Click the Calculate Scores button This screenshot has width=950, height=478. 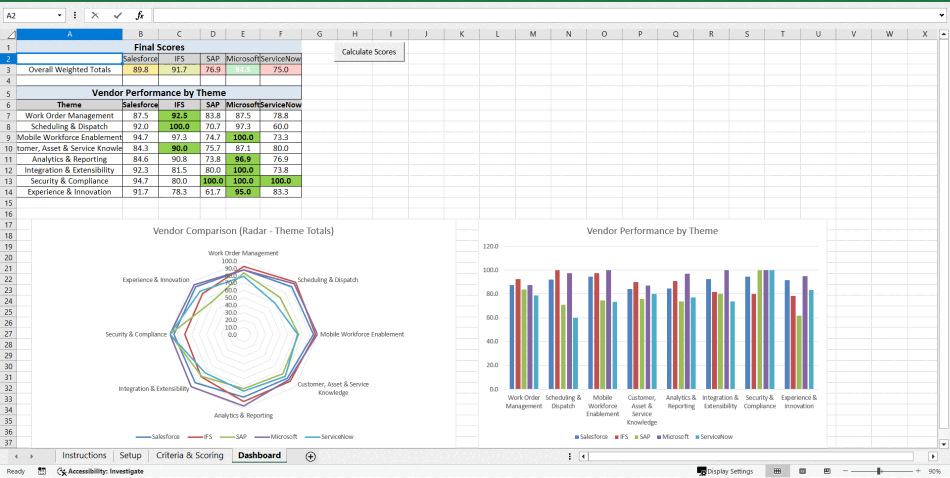(x=369, y=52)
